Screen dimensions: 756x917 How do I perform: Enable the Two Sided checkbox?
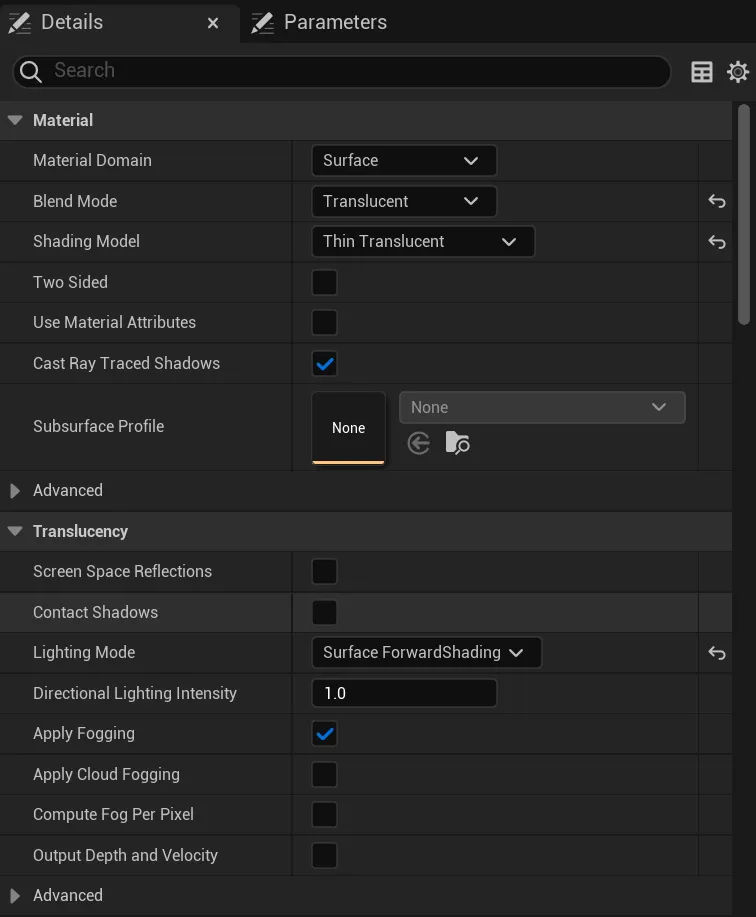pyautogui.click(x=325, y=282)
